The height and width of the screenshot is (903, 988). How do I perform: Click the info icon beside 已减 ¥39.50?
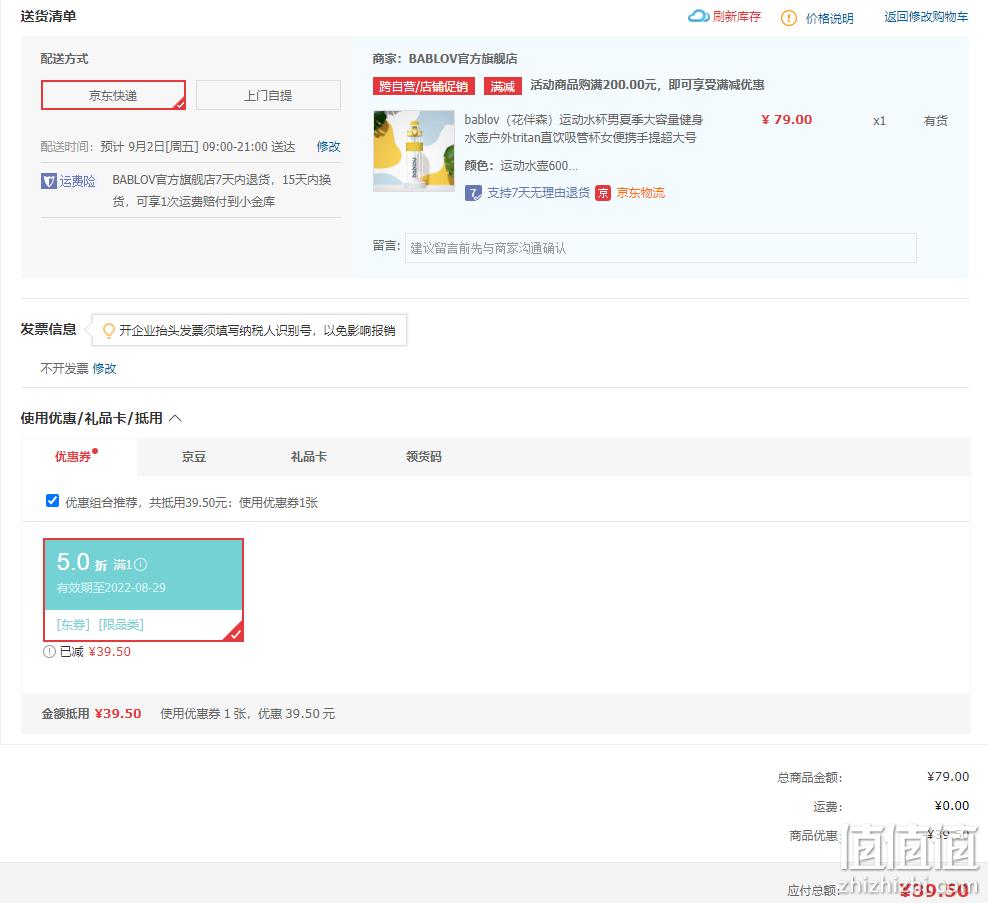click(49, 652)
